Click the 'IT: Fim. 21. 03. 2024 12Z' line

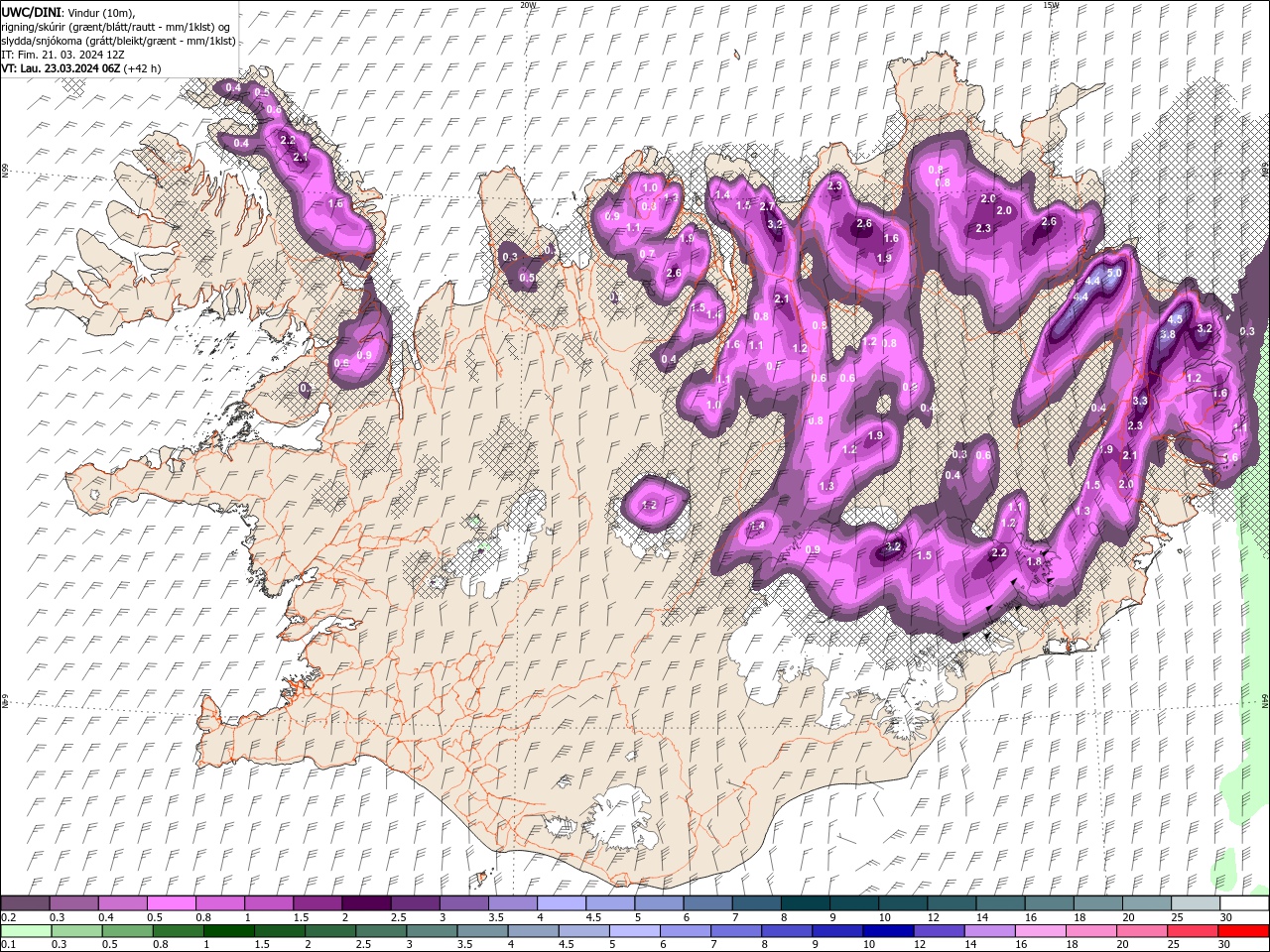point(63,55)
